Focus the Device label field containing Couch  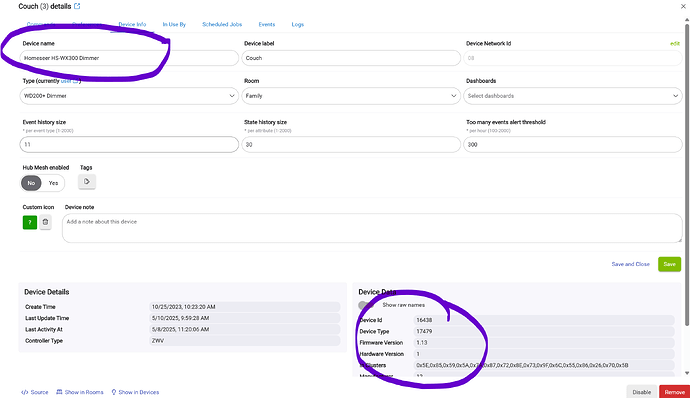[351, 58]
